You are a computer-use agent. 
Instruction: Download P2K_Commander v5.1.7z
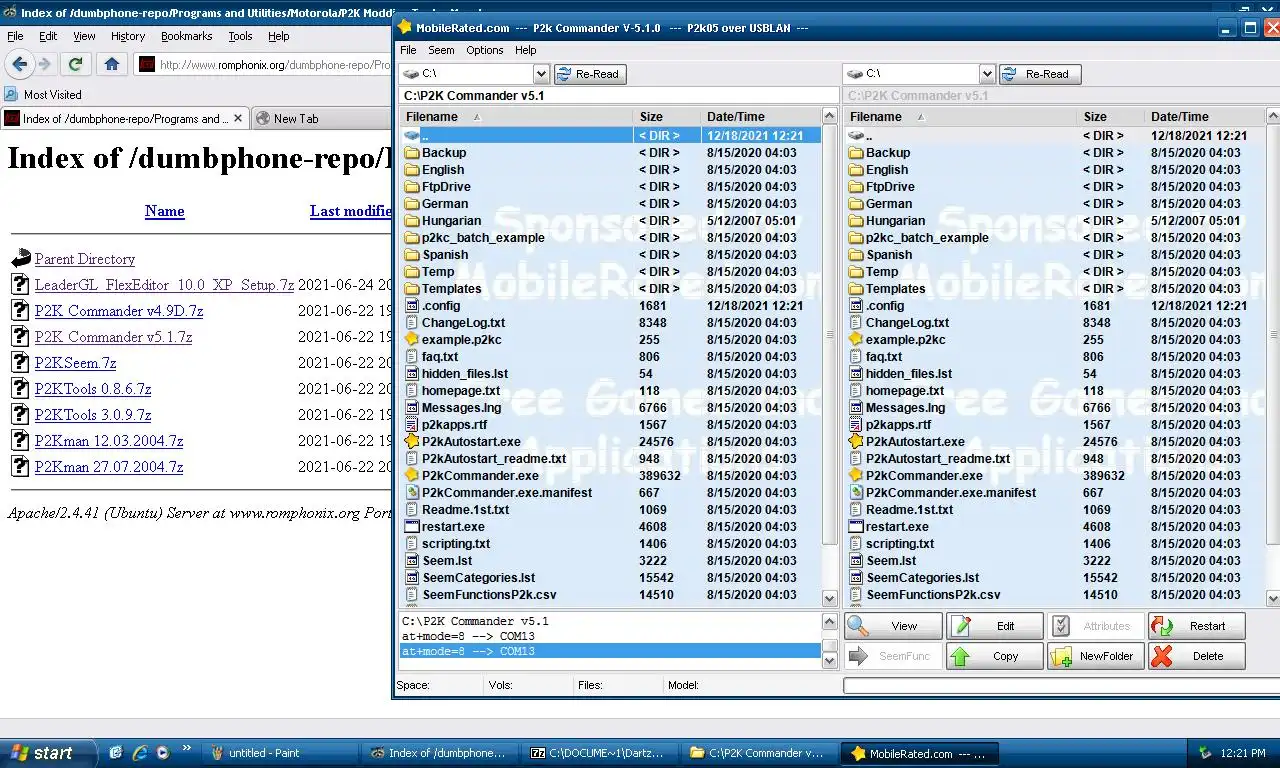tap(113, 337)
